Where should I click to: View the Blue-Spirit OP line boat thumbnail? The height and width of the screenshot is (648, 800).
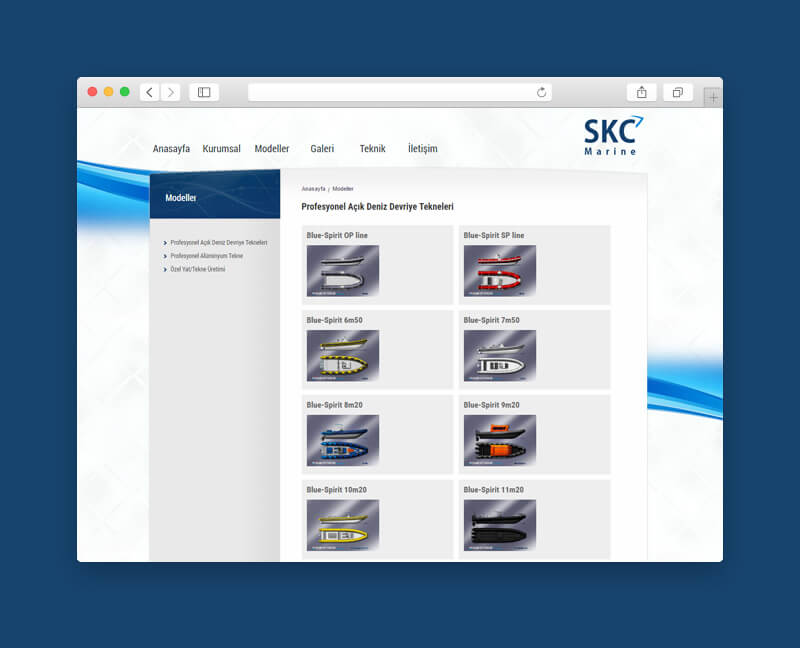tap(343, 270)
